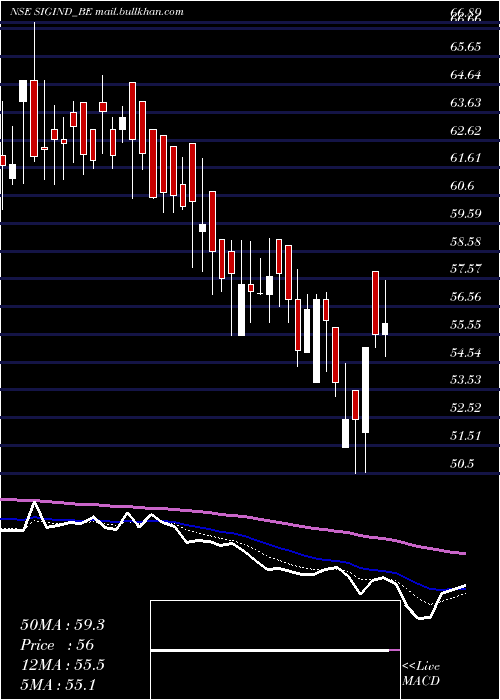The image size is (500, 700).
Task: Click the blue 12MA line
Action: (x=232, y=534)
